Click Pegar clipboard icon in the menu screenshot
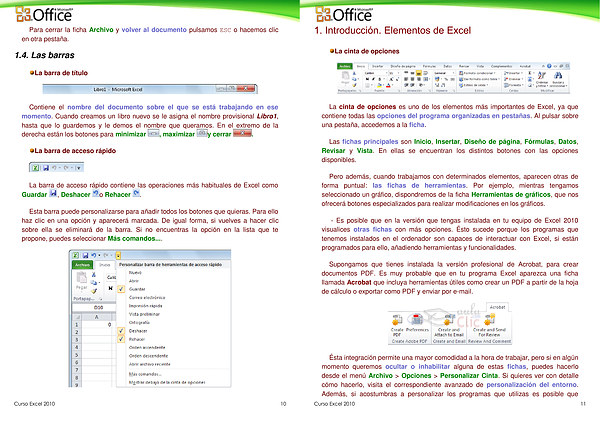Screen dimensions: 600x424 (82, 277)
